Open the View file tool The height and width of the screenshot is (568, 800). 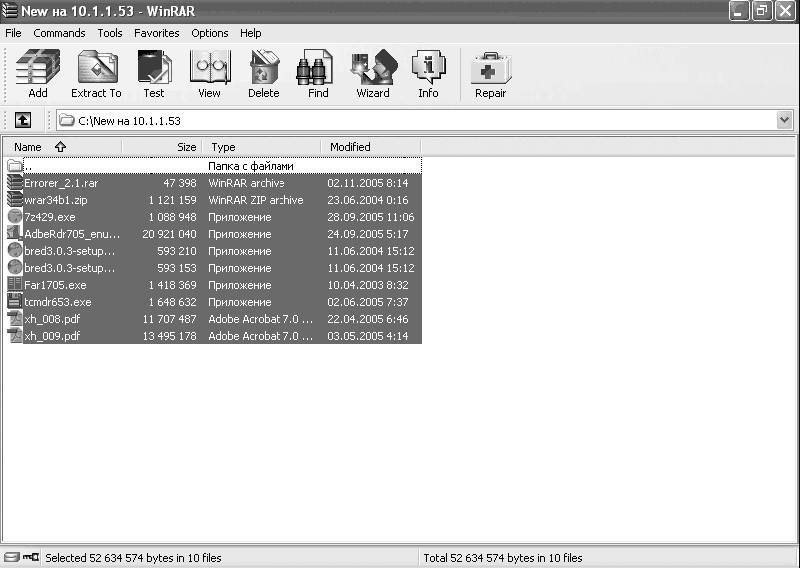(209, 74)
